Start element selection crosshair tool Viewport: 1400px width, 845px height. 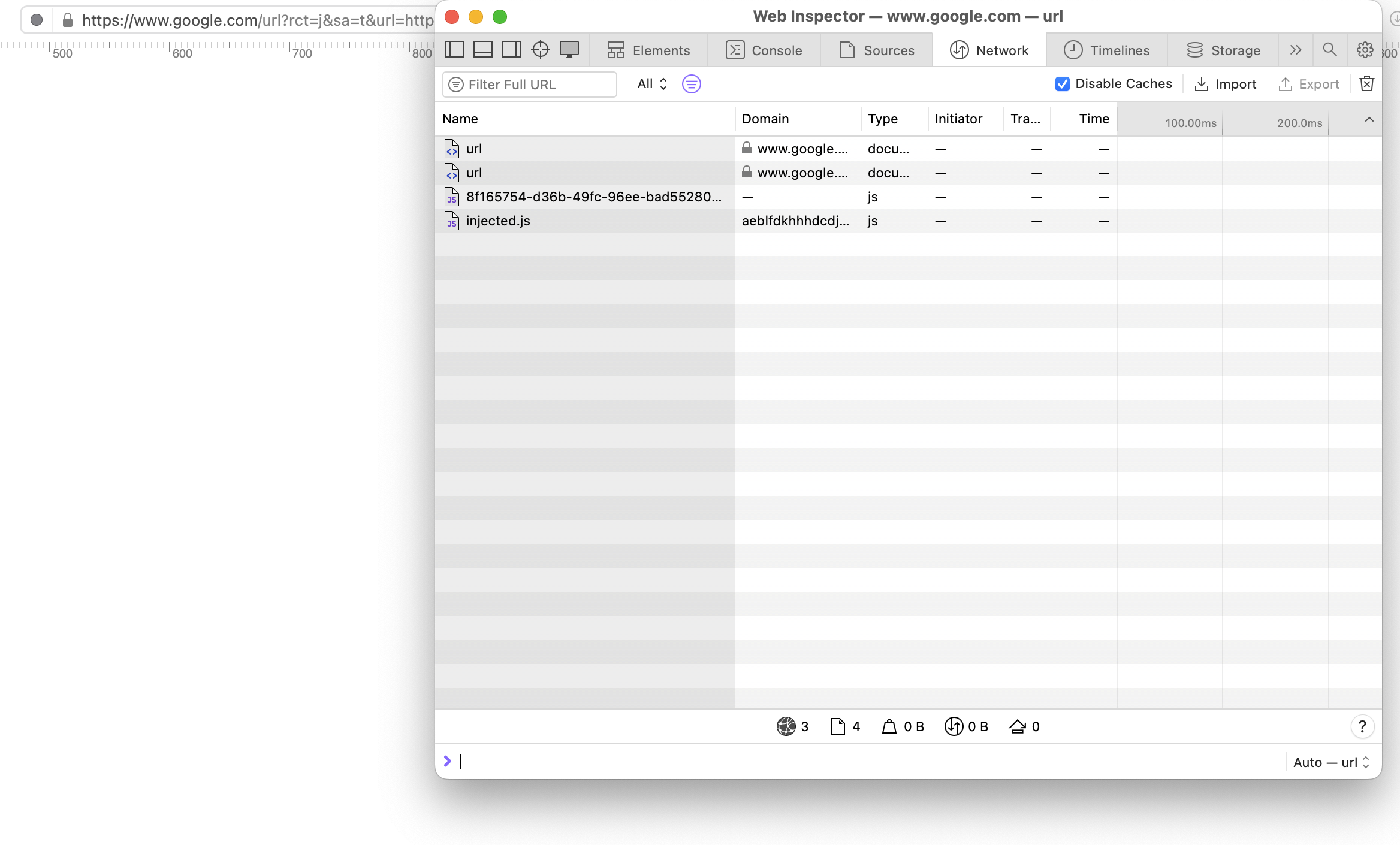pyautogui.click(x=540, y=50)
